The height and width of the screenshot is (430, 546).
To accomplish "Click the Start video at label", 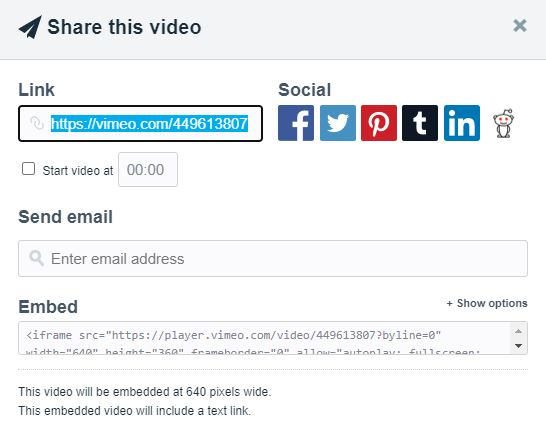I will coord(78,171).
